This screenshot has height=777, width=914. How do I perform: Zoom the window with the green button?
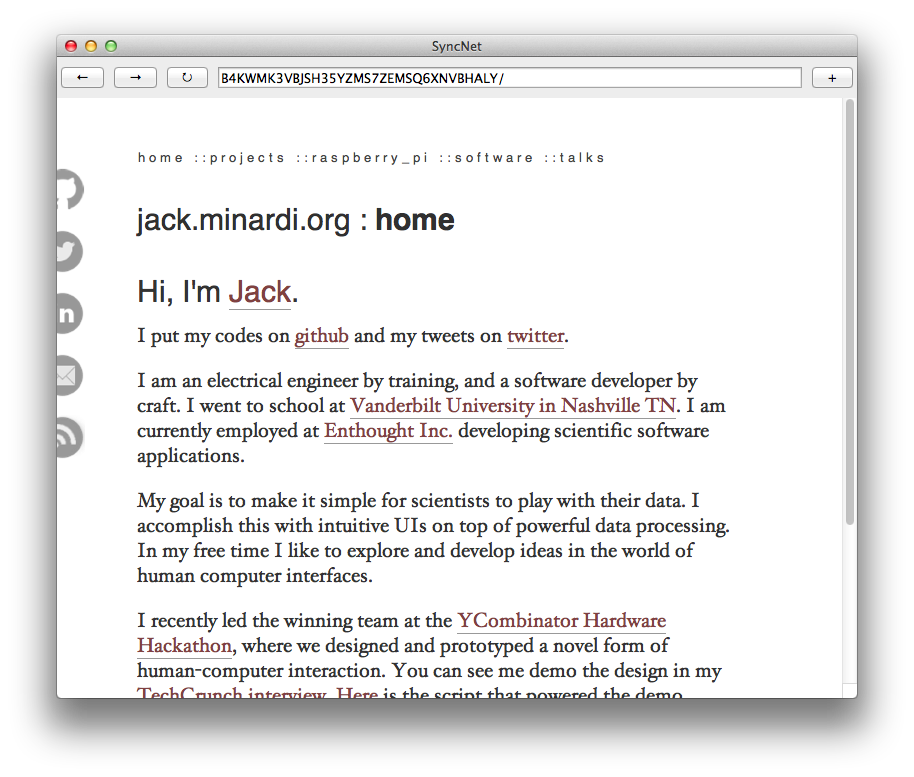coord(111,46)
